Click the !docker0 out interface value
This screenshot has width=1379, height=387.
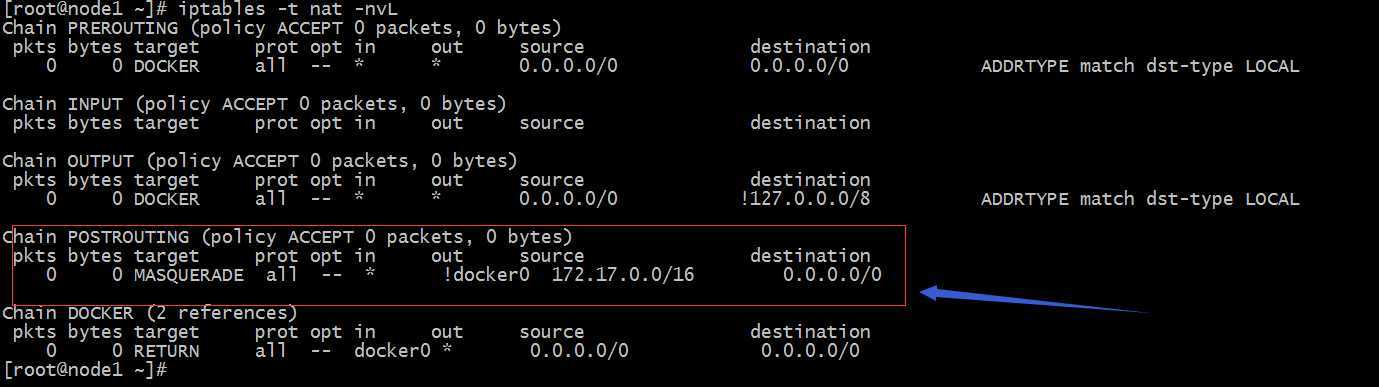pyautogui.click(x=486, y=275)
